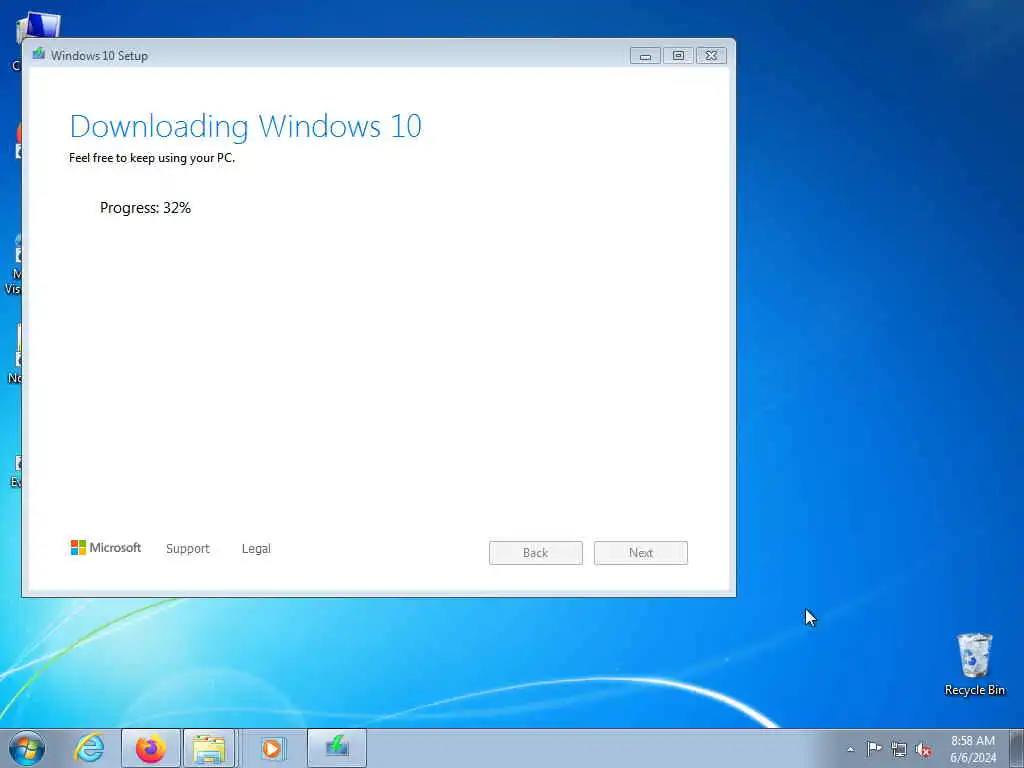This screenshot has height=768, width=1024.
Task: Maximize the Windows 10 Setup window
Action: [679, 56]
